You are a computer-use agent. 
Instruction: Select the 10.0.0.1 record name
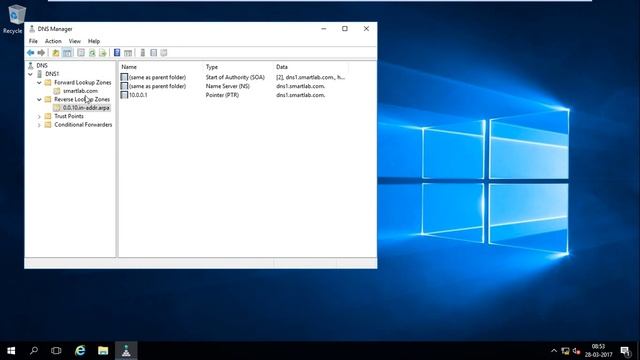tap(138, 95)
